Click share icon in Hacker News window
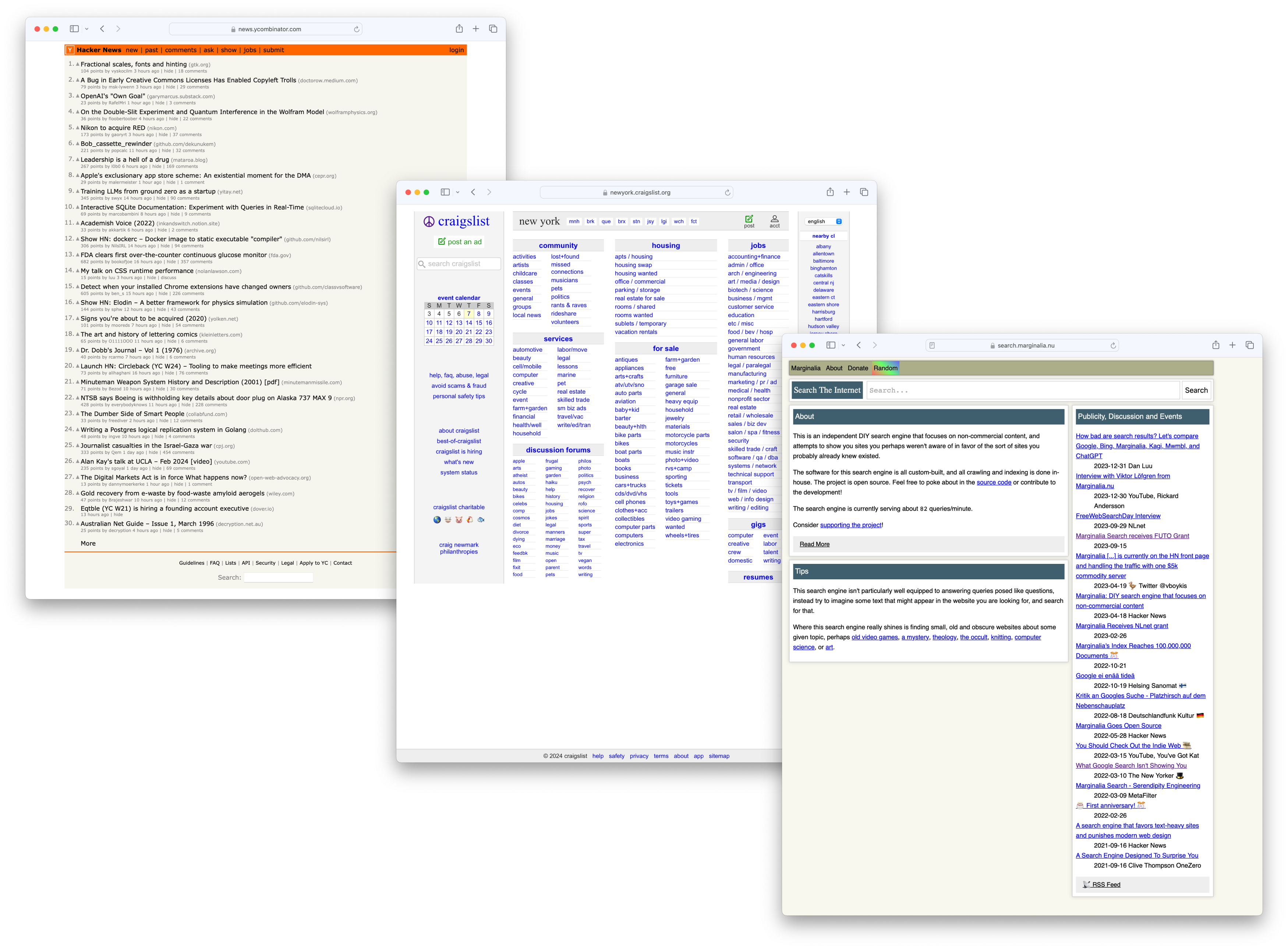The image size is (1288, 949). pyautogui.click(x=459, y=29)
